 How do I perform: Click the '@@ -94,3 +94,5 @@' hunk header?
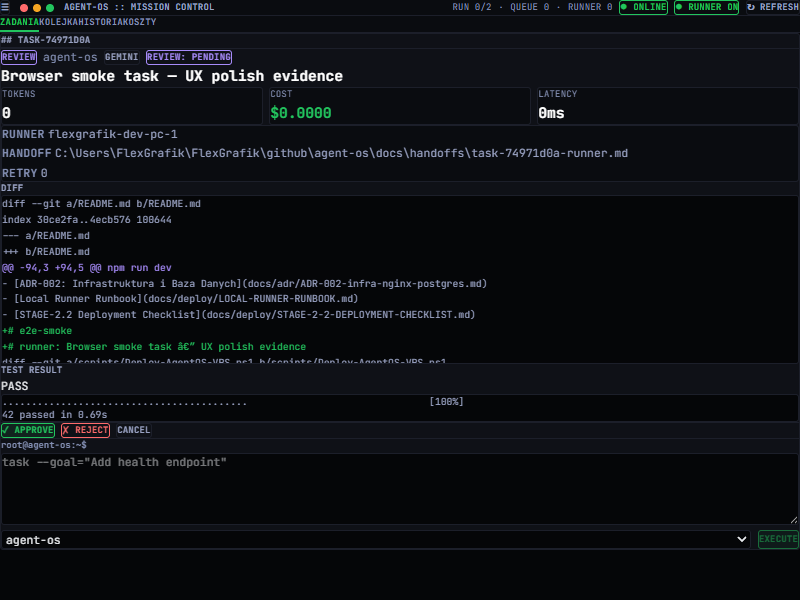tap(87, 268)
